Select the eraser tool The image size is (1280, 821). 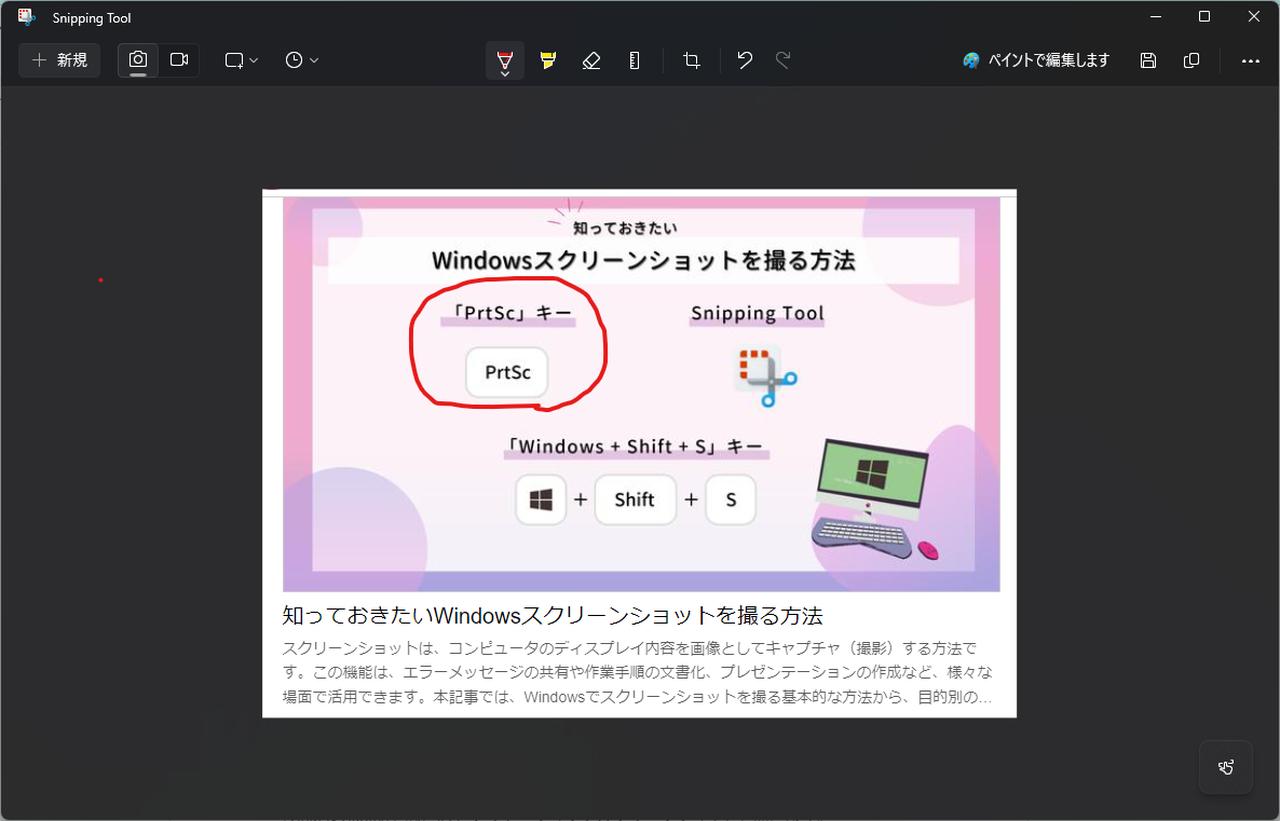coord(591,60)
